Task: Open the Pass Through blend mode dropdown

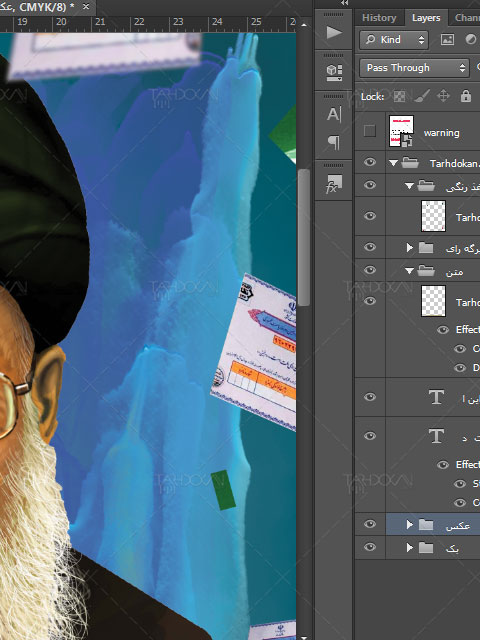Action: point(414,68)
